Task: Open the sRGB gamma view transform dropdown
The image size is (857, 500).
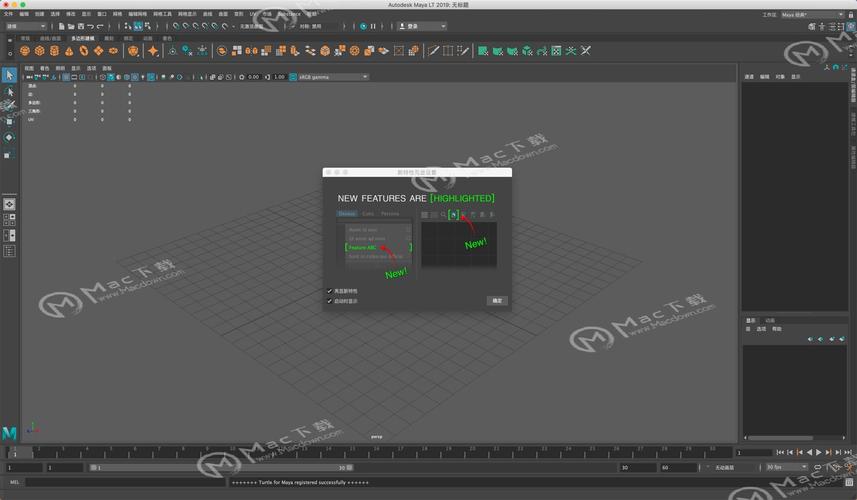Action: tap(333, 77)
